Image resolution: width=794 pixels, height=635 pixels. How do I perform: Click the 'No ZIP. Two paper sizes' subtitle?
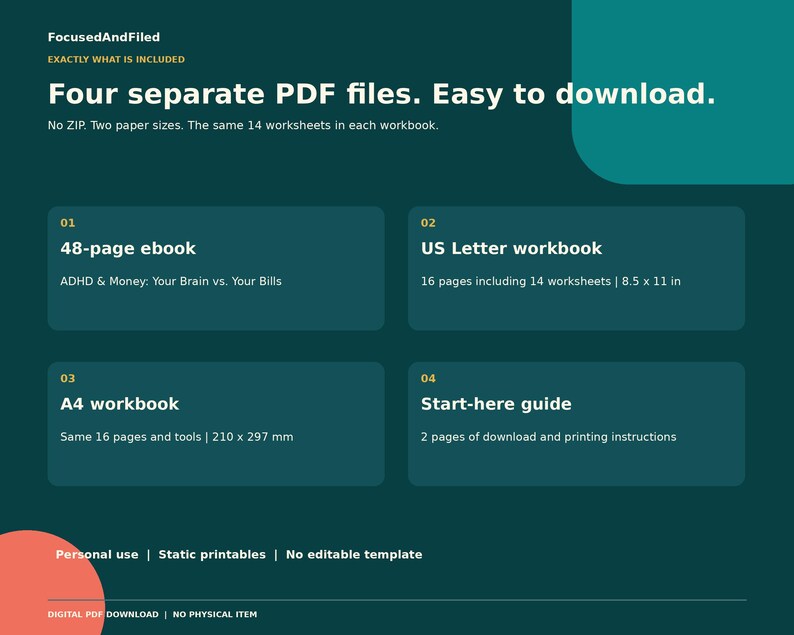coord(243,125)
